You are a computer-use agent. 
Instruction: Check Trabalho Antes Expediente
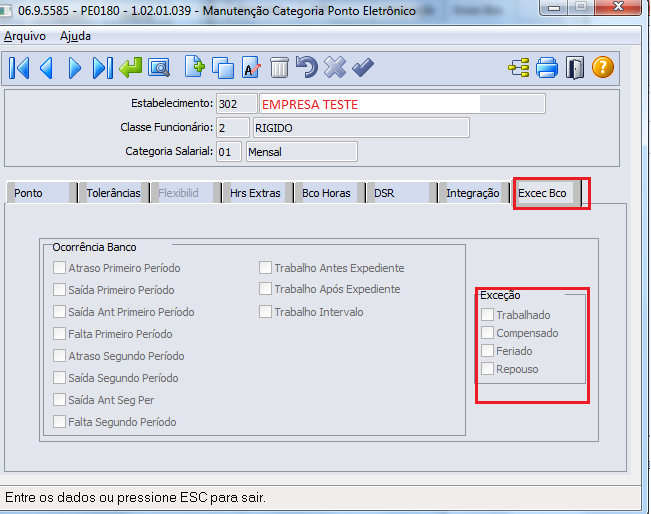pyautogui.click(x=265, y=267)
